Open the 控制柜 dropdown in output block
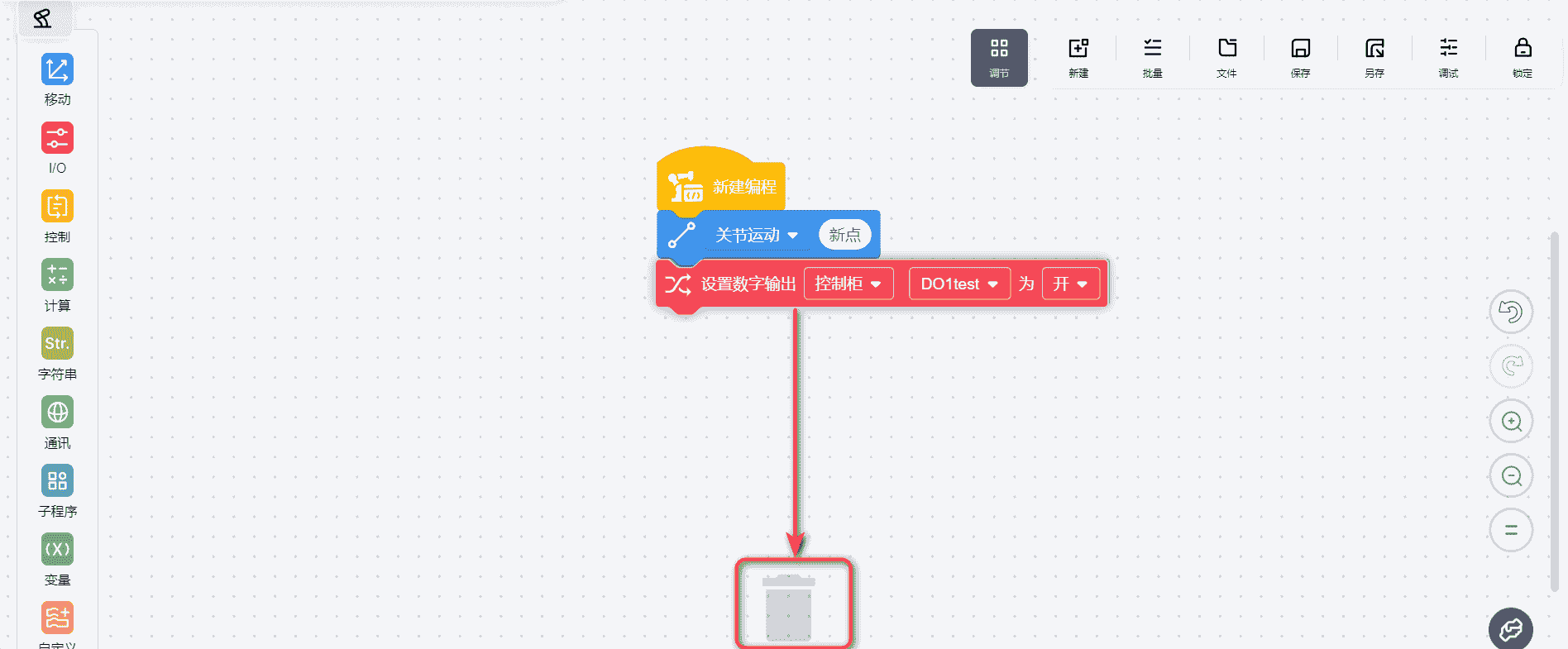The height and width of the screenshot is (649, 1568). 848,284
